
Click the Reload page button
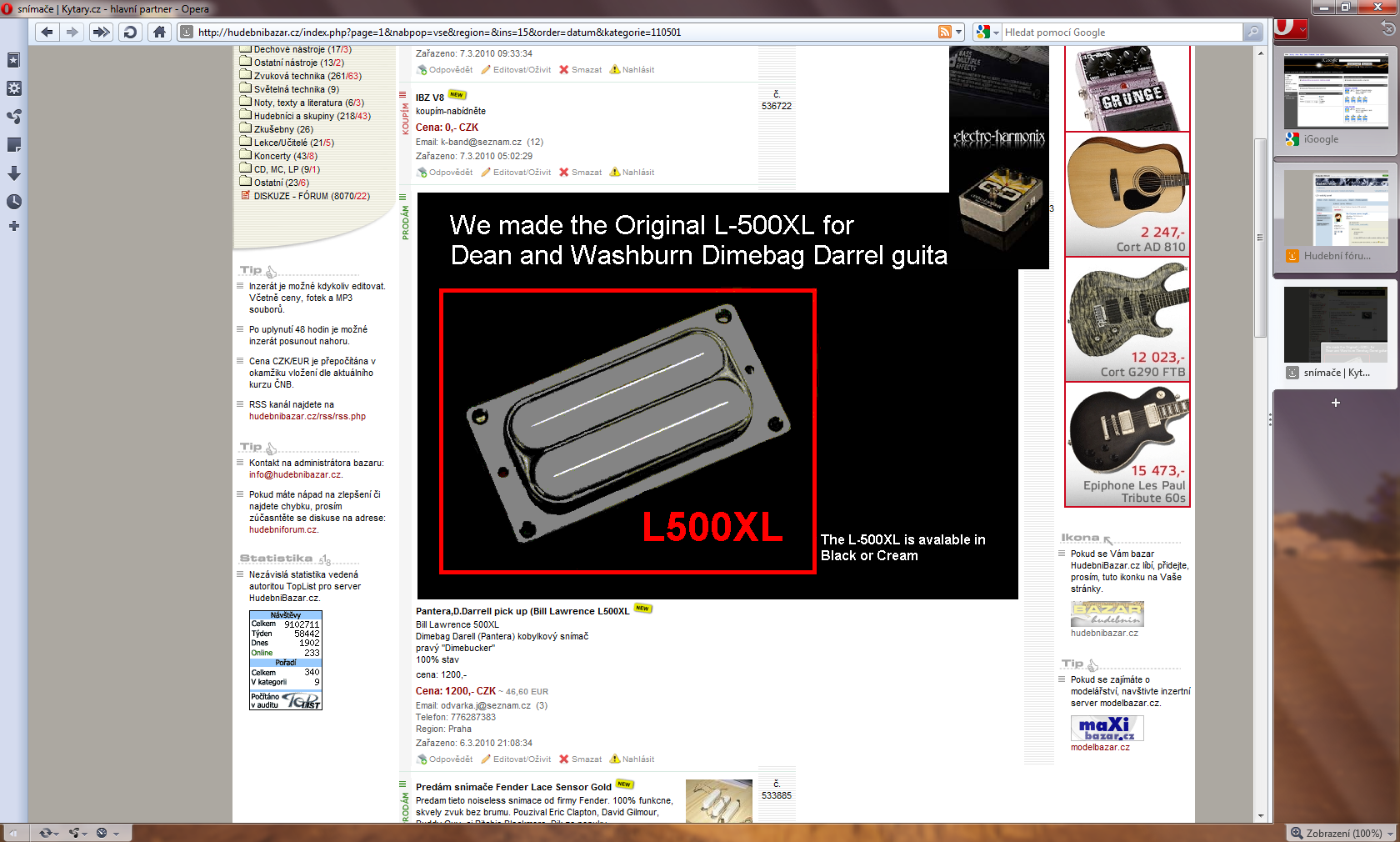click(x=130, y=33)
